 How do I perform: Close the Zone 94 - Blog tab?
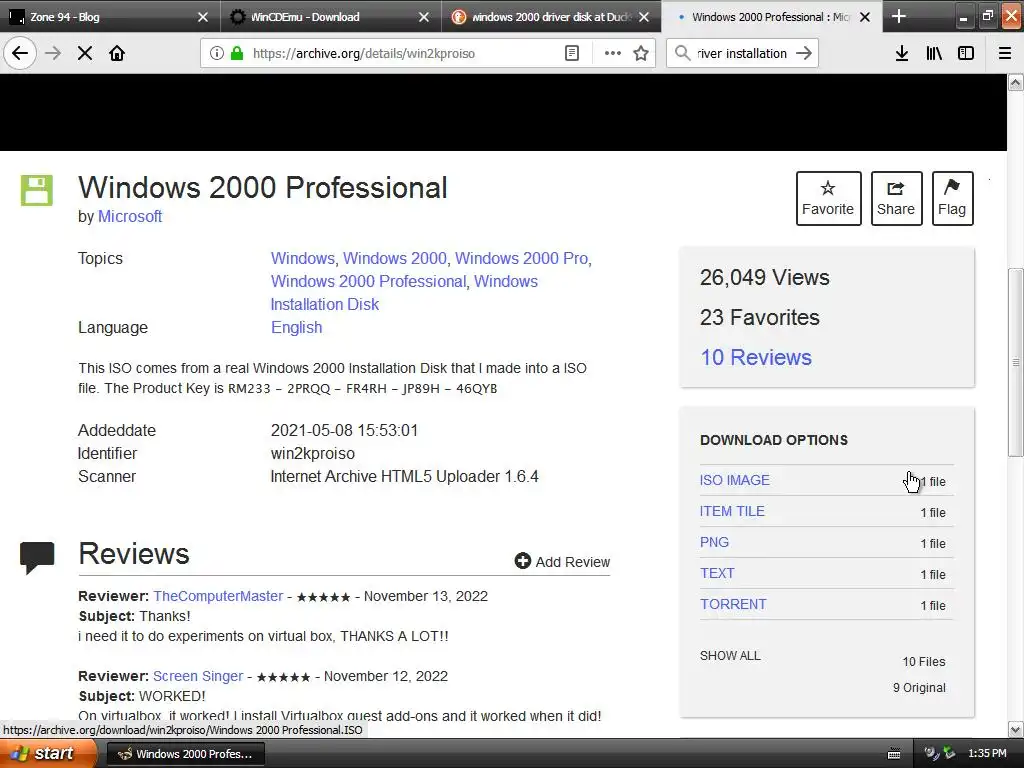pos(203,17)
